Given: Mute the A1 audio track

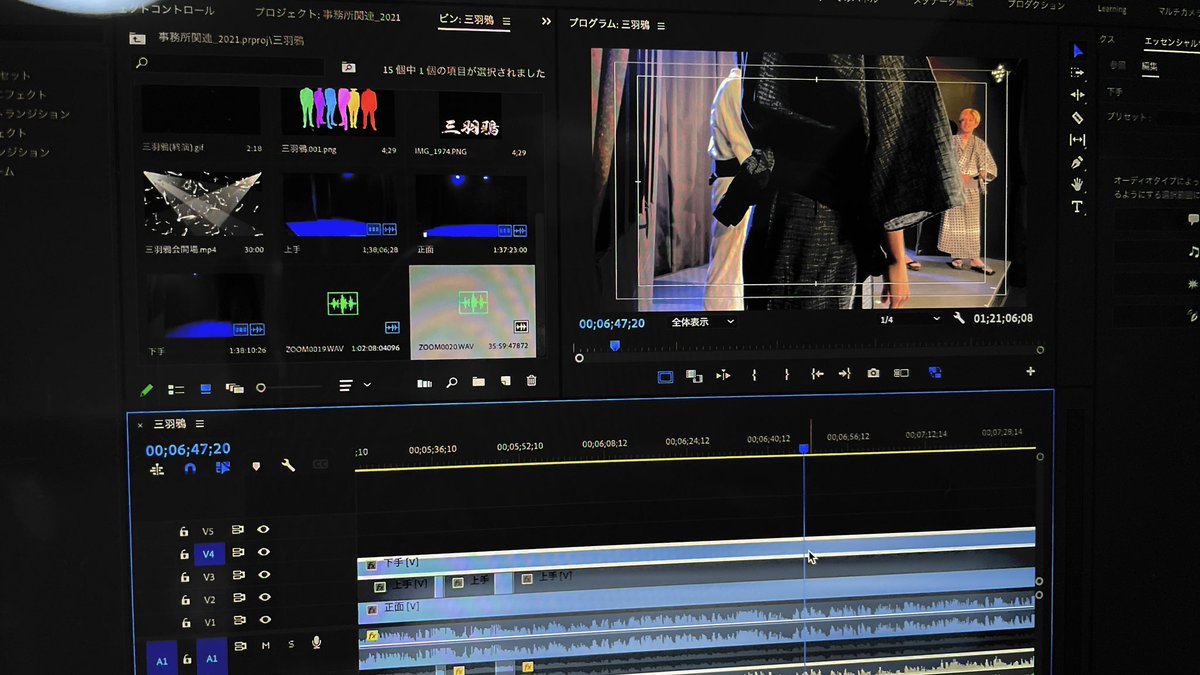Looking at the screenshot, I should point(266,645).
